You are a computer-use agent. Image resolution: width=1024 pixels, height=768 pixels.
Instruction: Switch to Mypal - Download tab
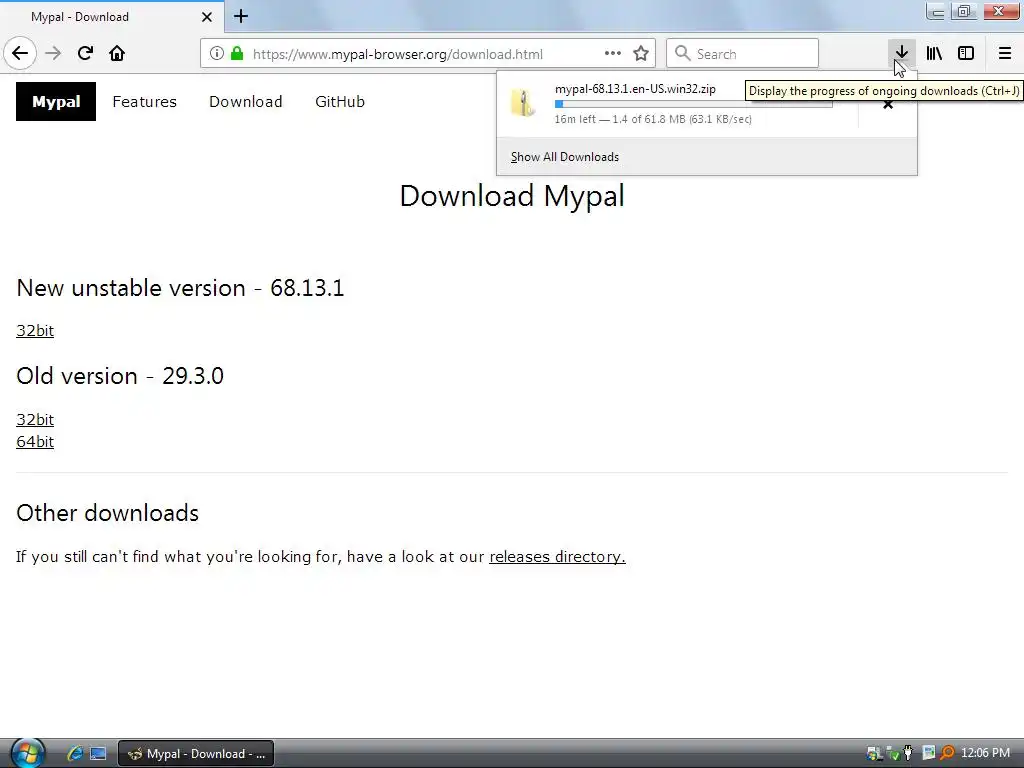pyautogui.click(x=112, y=17)
